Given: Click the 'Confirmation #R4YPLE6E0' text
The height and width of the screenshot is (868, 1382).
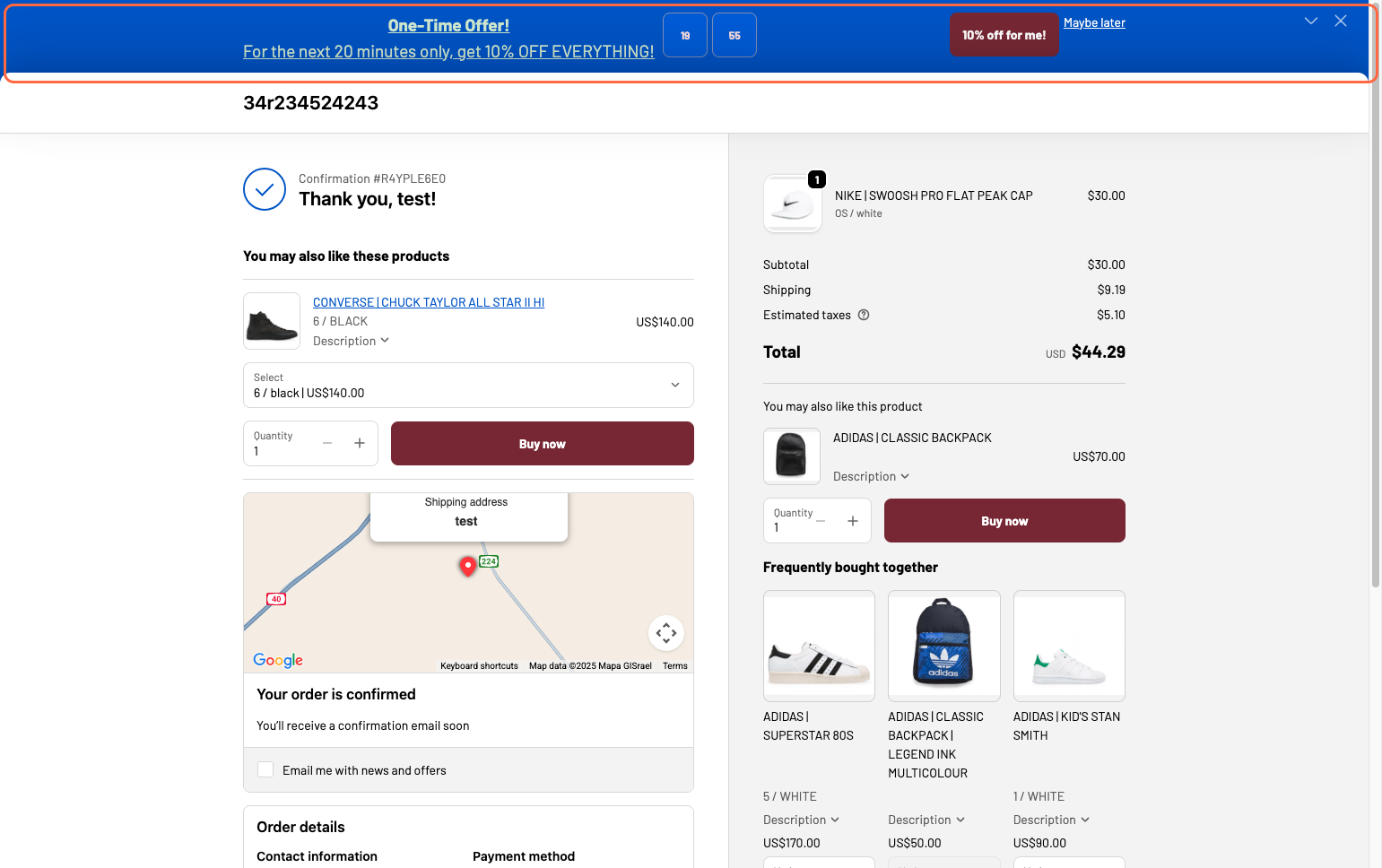Looking at the screenshot, I should (x=372, y=178).
